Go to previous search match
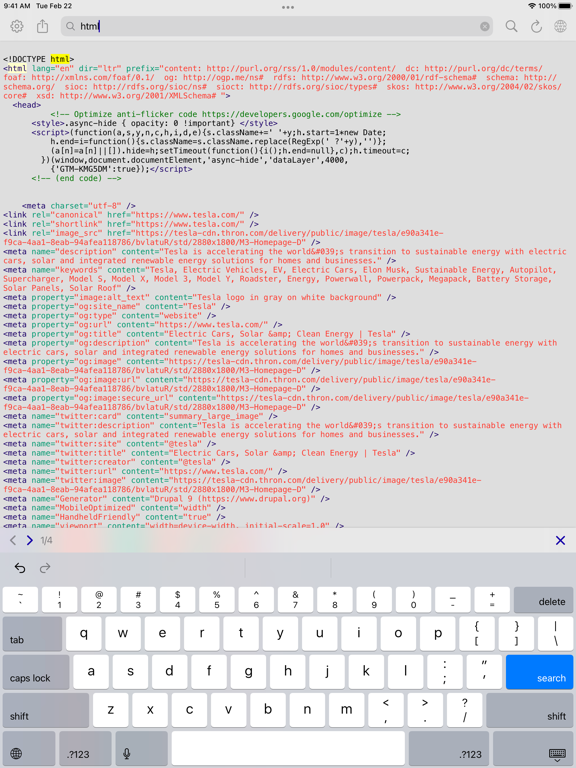Screen dimensions: 576x768 [13, 540]
